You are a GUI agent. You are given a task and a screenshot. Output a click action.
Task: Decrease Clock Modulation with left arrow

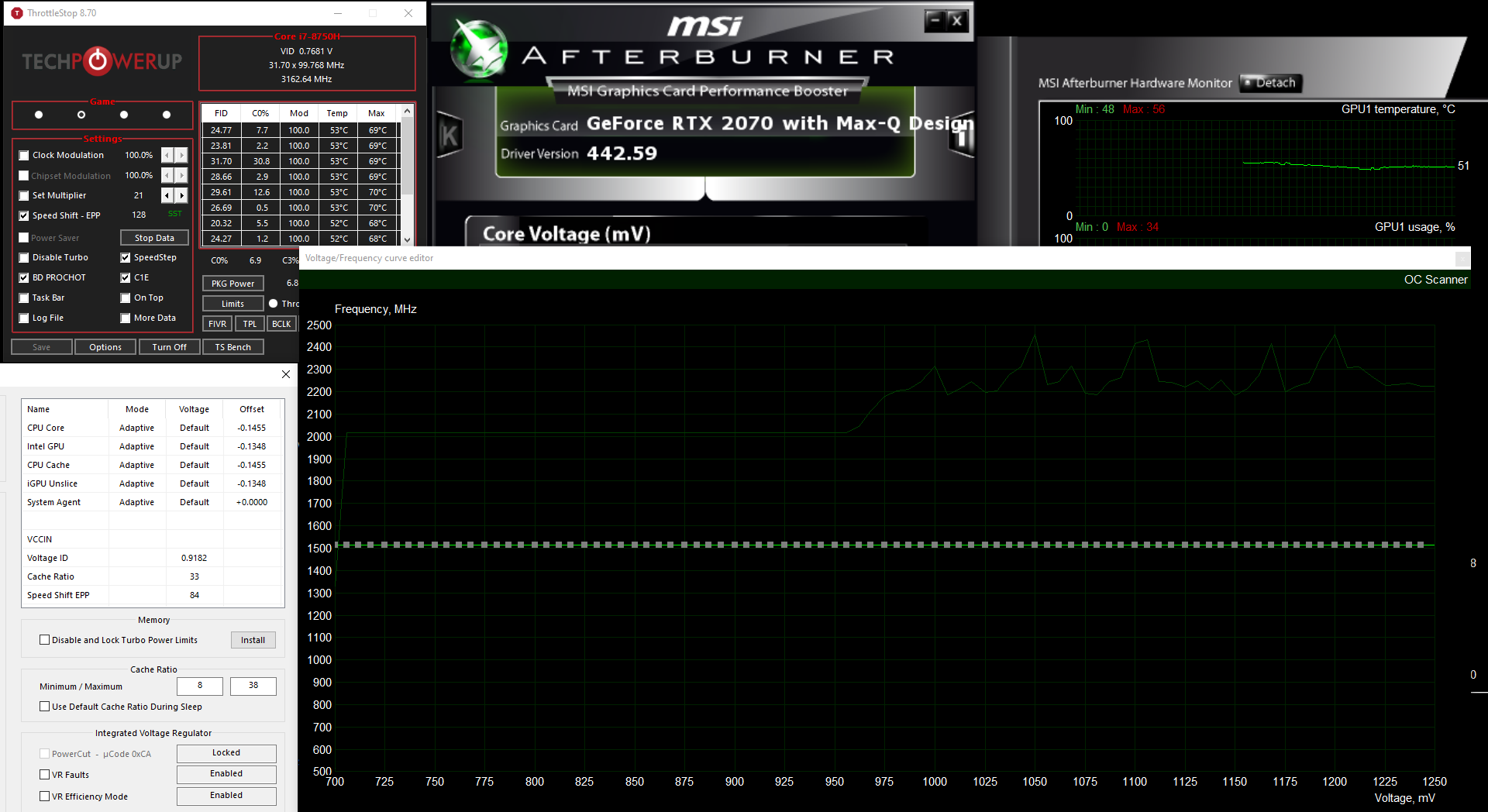167,155
